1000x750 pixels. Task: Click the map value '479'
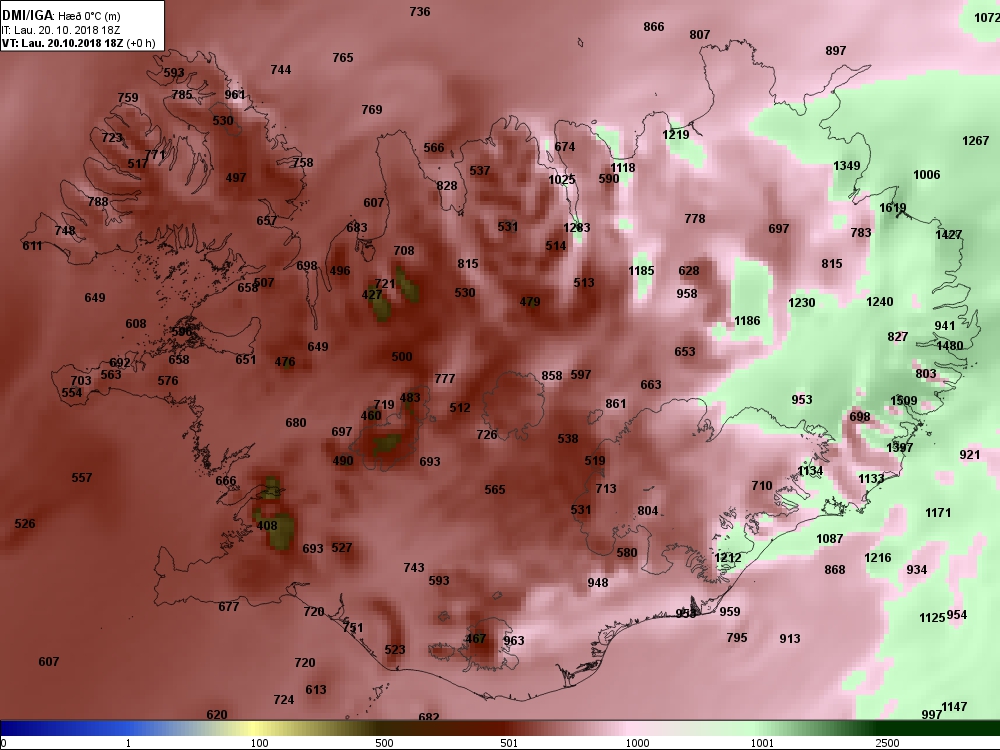[530, 302]
